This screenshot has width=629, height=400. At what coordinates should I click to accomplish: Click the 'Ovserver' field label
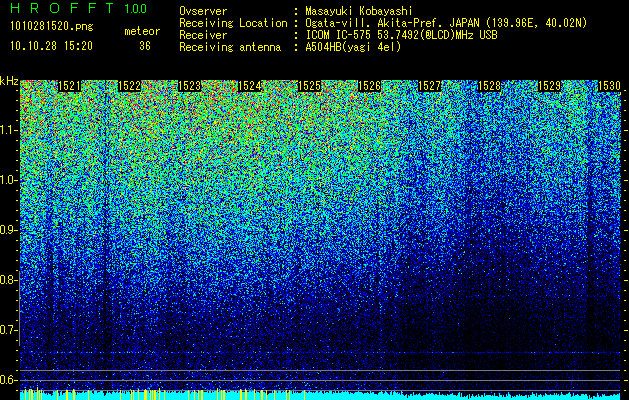coord(203,11)
